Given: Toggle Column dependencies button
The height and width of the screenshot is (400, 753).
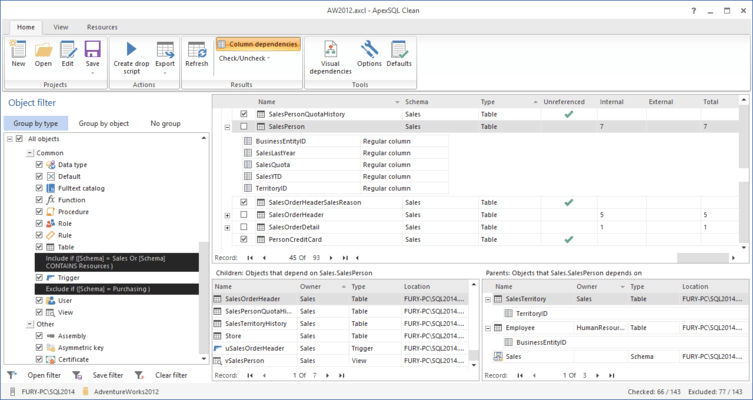Looking at the screenshot, I should click(x=258, y=44).
